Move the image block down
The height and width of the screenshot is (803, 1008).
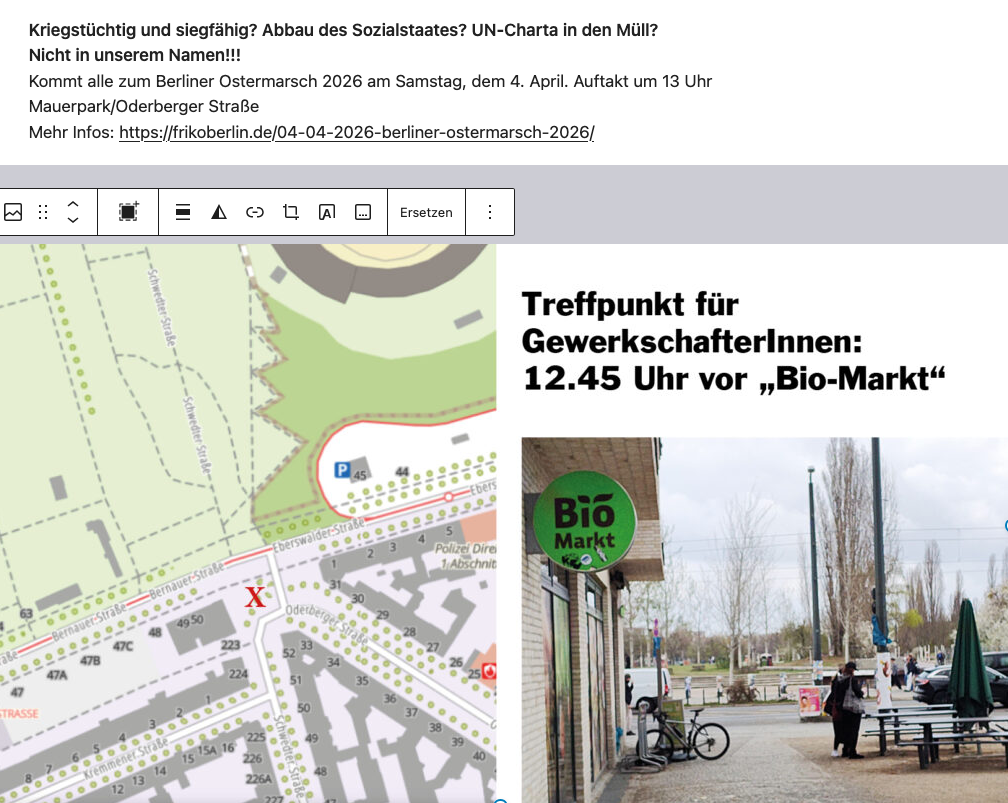pyautogui.click(x=73, y=220)
